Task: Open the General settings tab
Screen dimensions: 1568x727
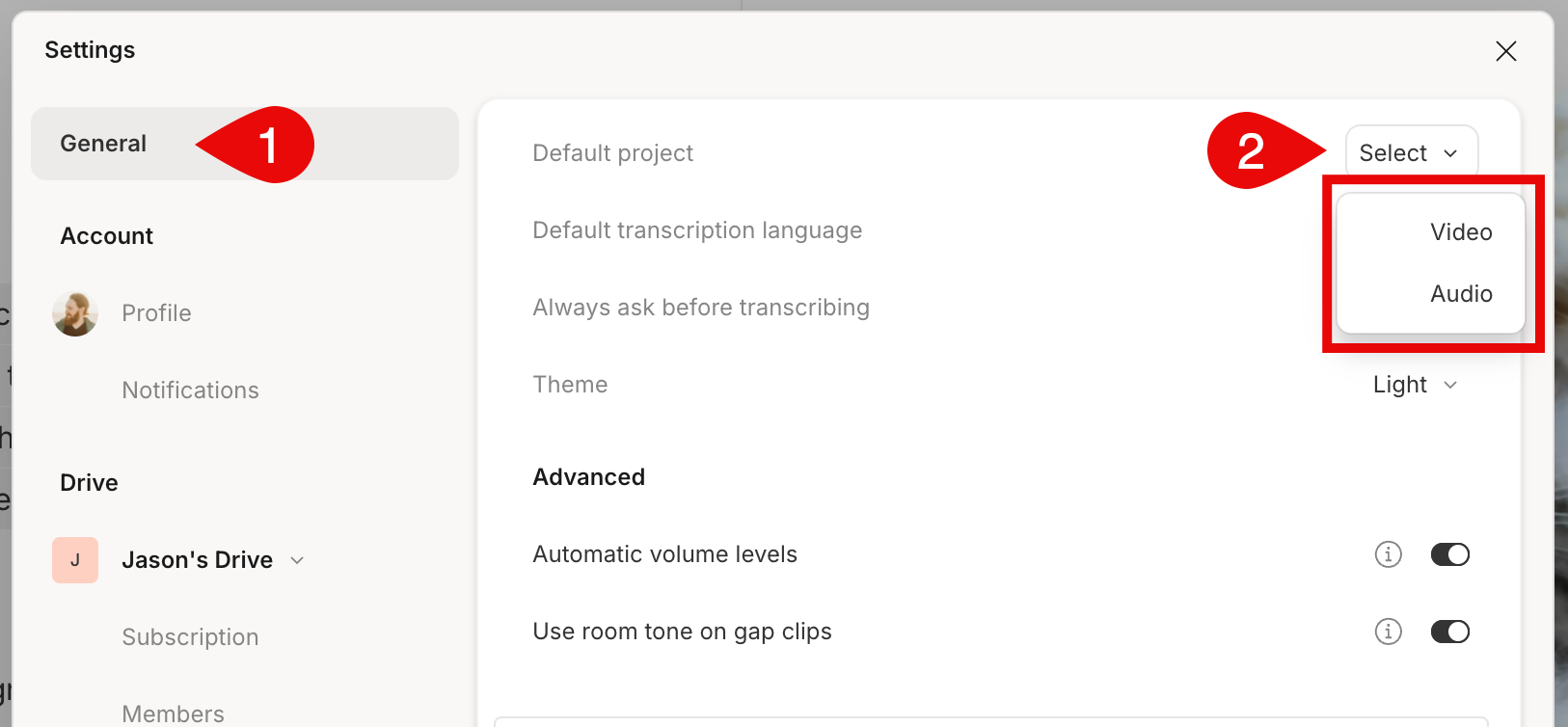Action: (245, 144)
